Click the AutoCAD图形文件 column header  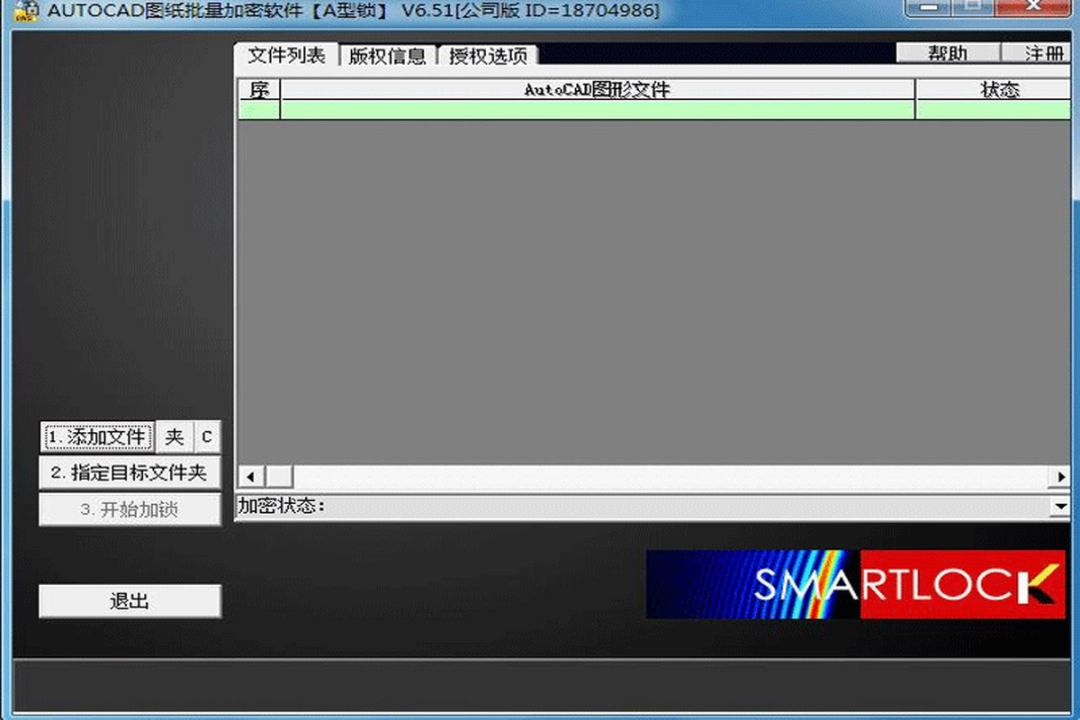pos(597,90)
